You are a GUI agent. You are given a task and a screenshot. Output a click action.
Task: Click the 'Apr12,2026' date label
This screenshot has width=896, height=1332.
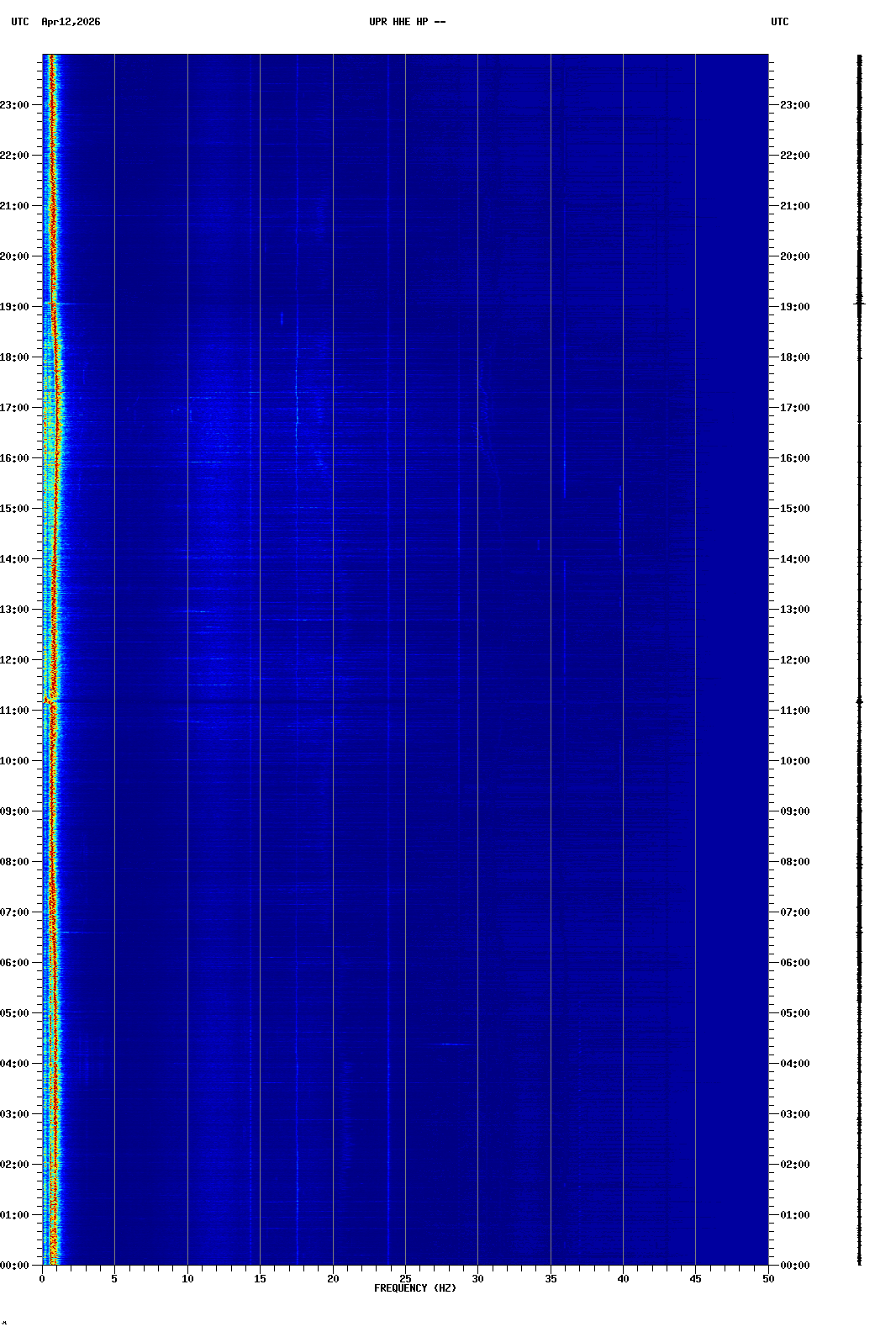click(x=71, y=22)
